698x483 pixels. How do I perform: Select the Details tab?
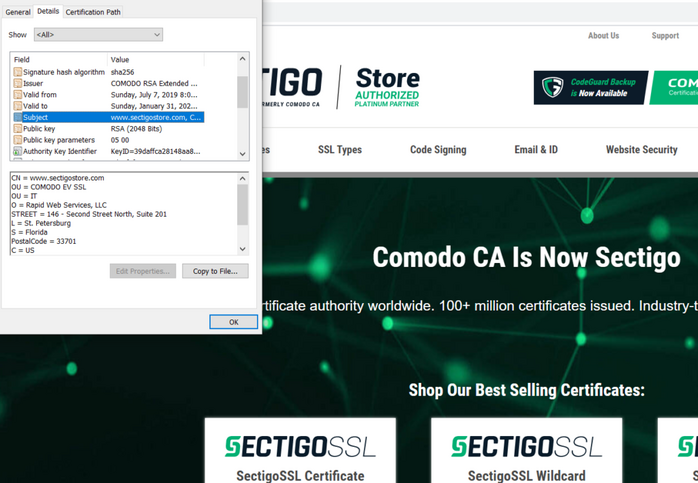tap(48, 11)
